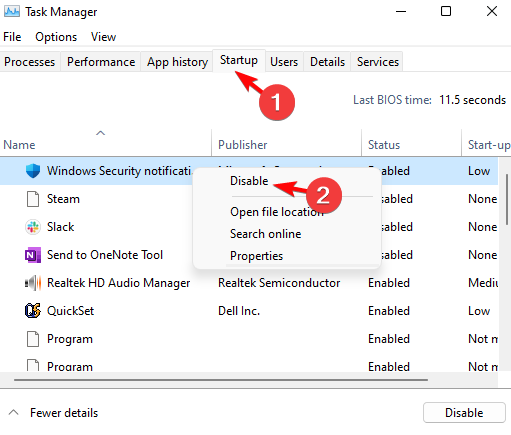Collapse view with Fewer details chevron

pyautogui.click(x=13, y=413)
